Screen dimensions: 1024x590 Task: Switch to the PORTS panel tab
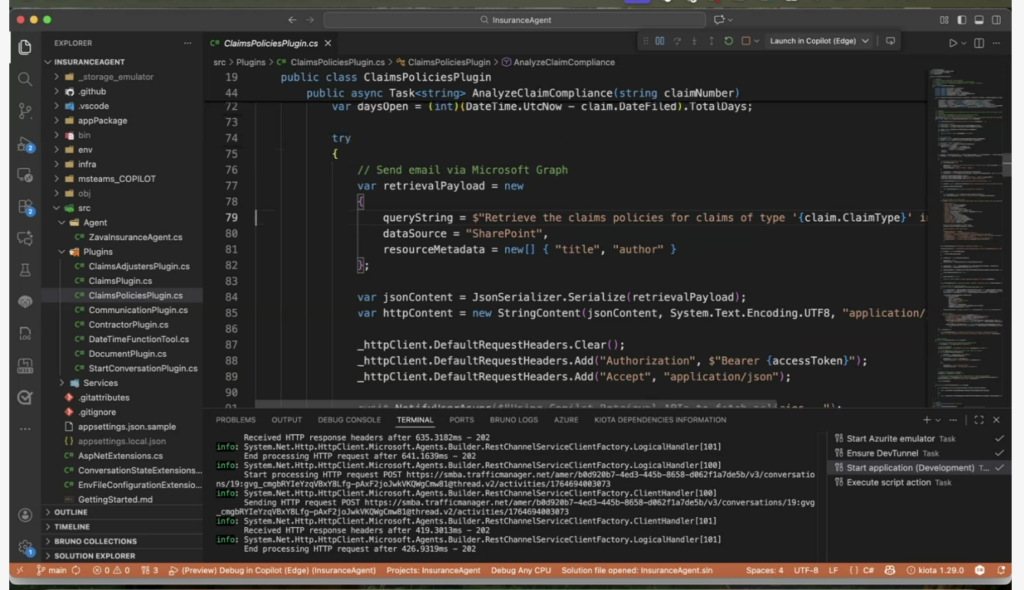(x=462, y=420)
